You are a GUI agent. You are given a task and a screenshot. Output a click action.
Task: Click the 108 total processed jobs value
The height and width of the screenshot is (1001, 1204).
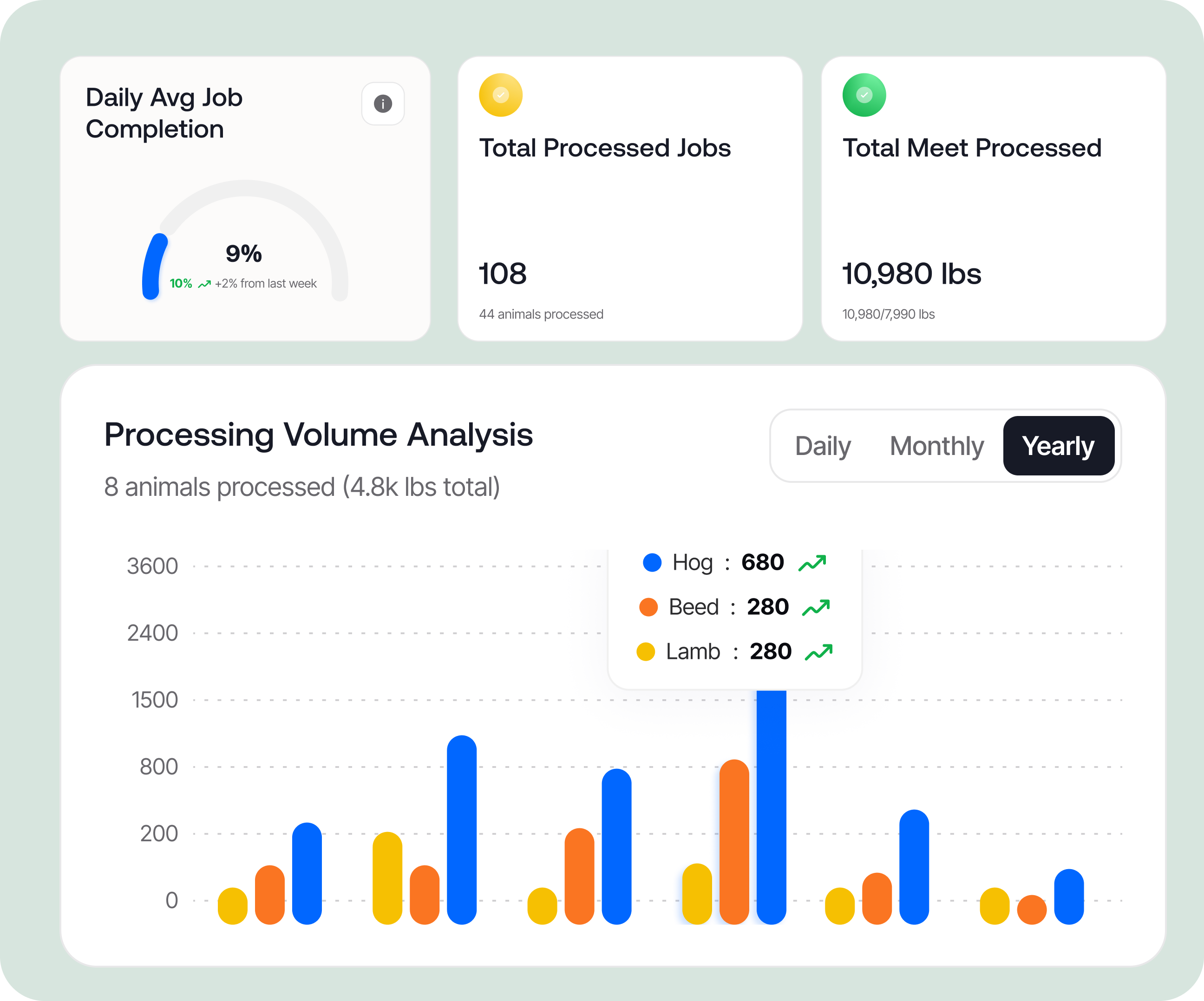tap(502, 274)
